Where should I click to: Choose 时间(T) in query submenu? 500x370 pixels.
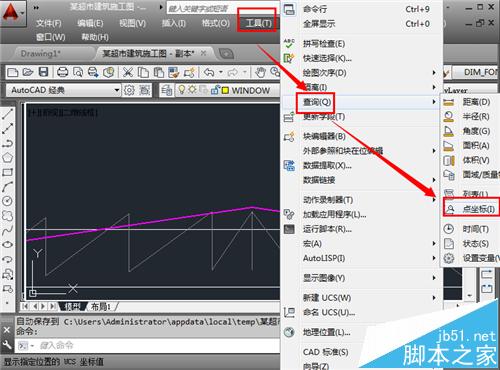click(x=470, y=229)
